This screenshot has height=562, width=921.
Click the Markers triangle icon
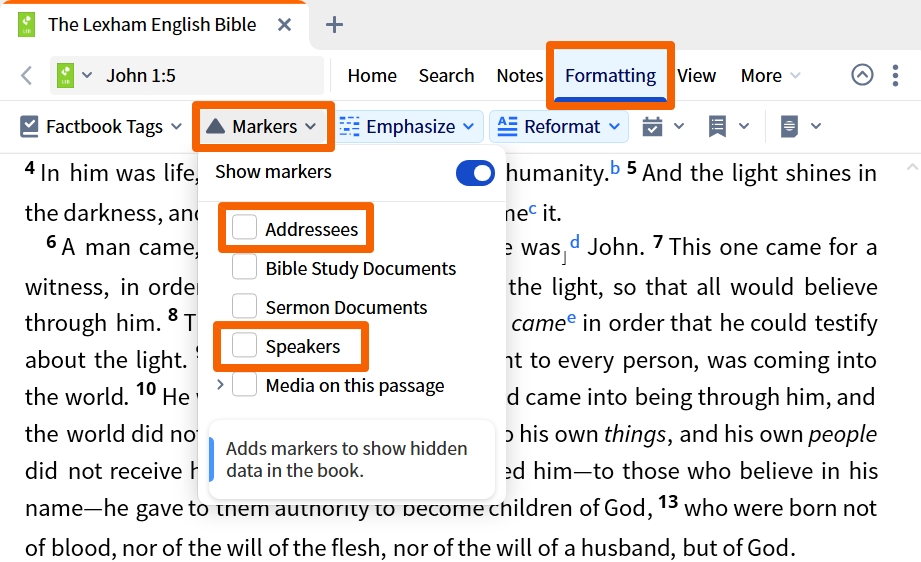click(216, 126)
